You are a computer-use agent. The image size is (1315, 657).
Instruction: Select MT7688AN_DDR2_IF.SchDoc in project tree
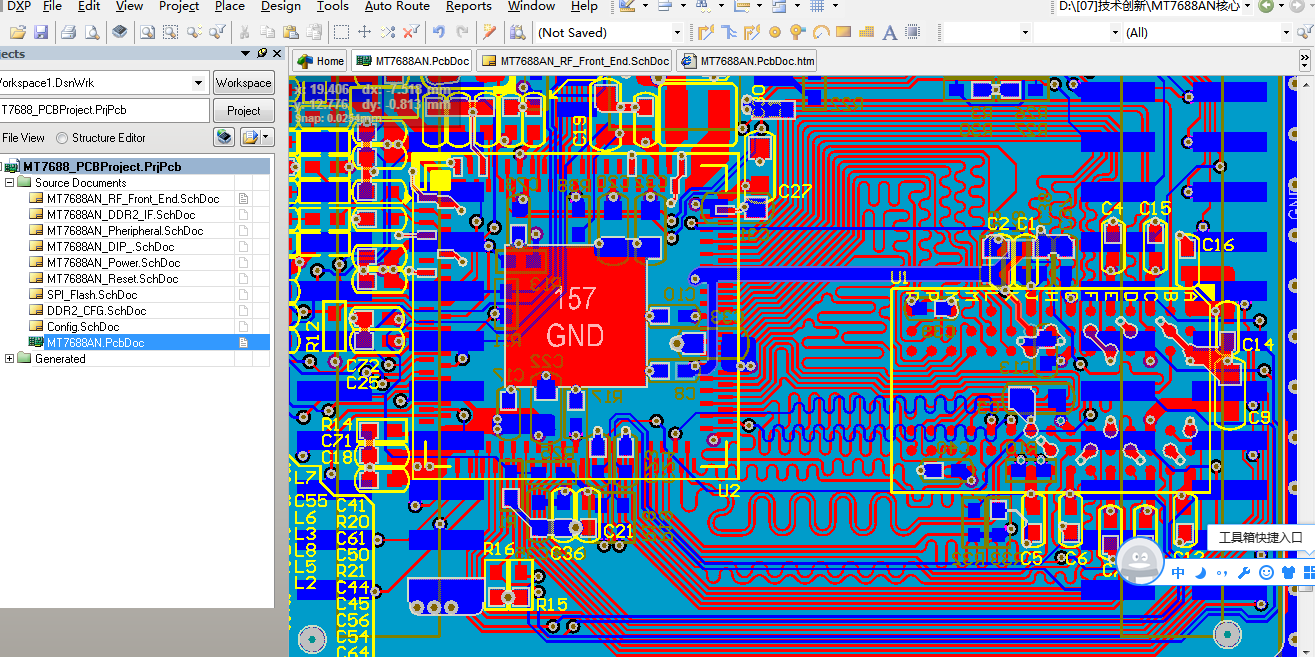[121, 215]
